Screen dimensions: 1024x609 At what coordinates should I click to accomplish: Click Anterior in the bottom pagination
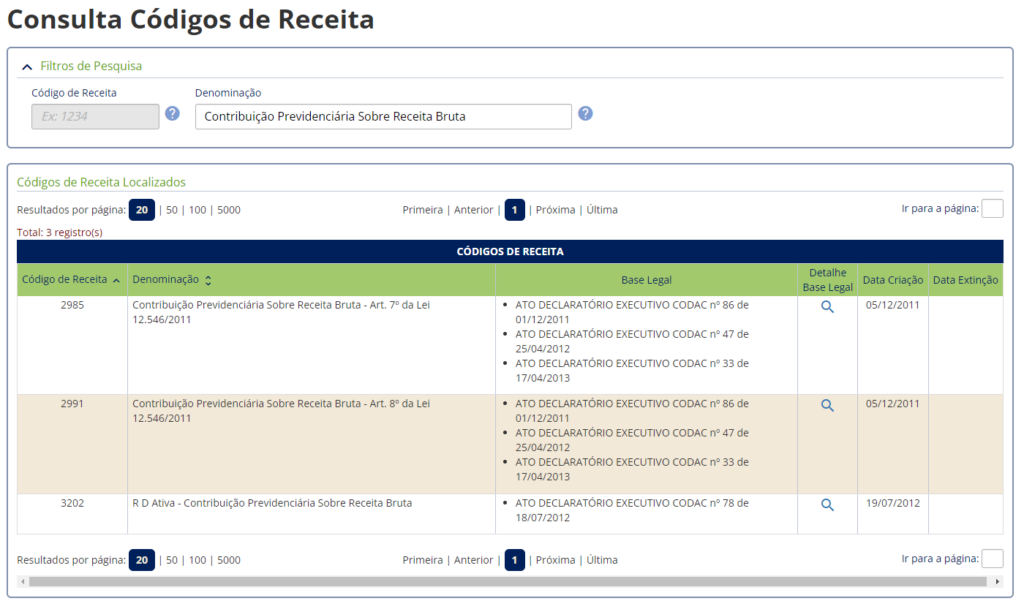point(473,560)
